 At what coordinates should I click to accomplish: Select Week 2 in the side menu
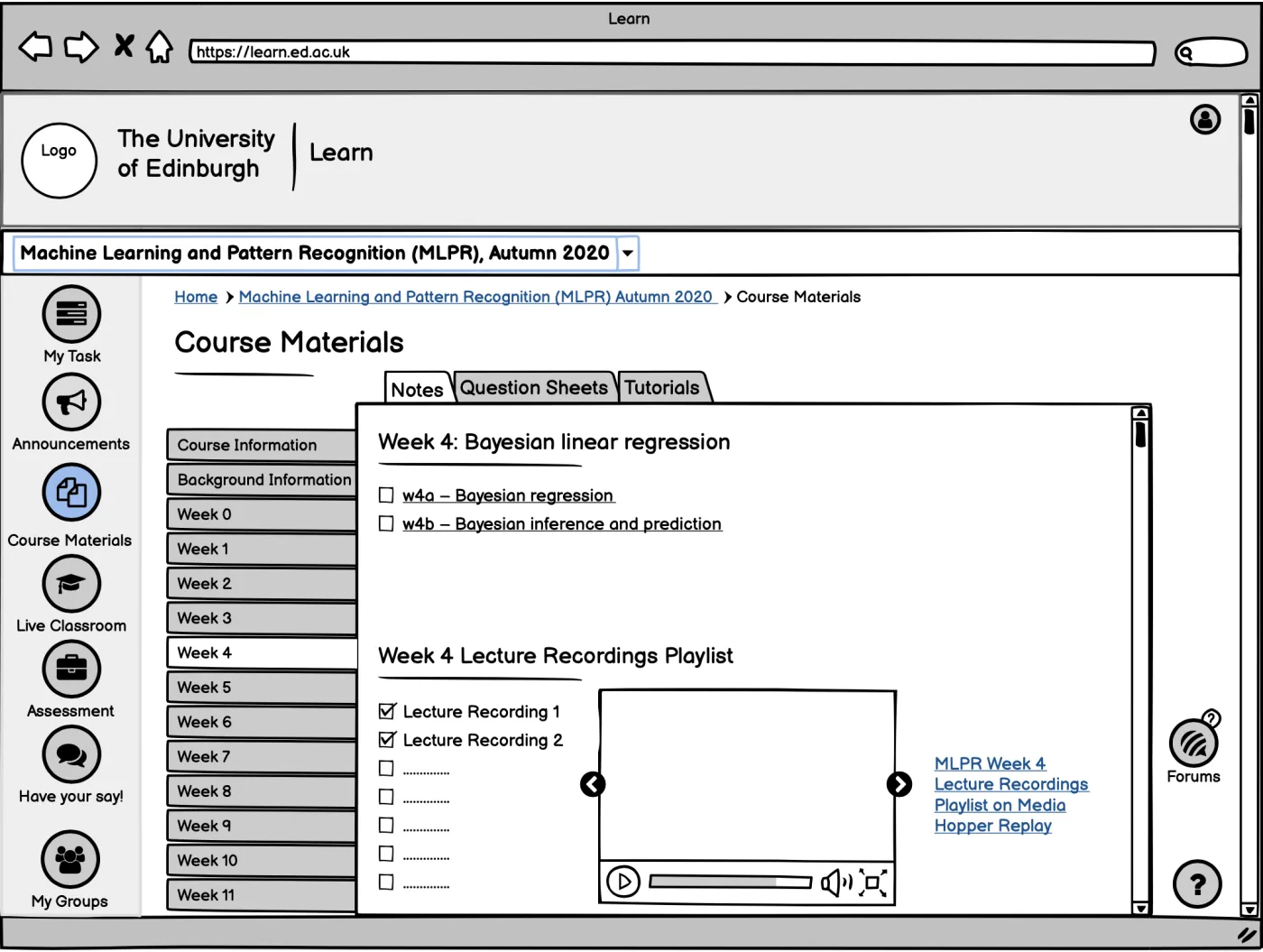262,584
